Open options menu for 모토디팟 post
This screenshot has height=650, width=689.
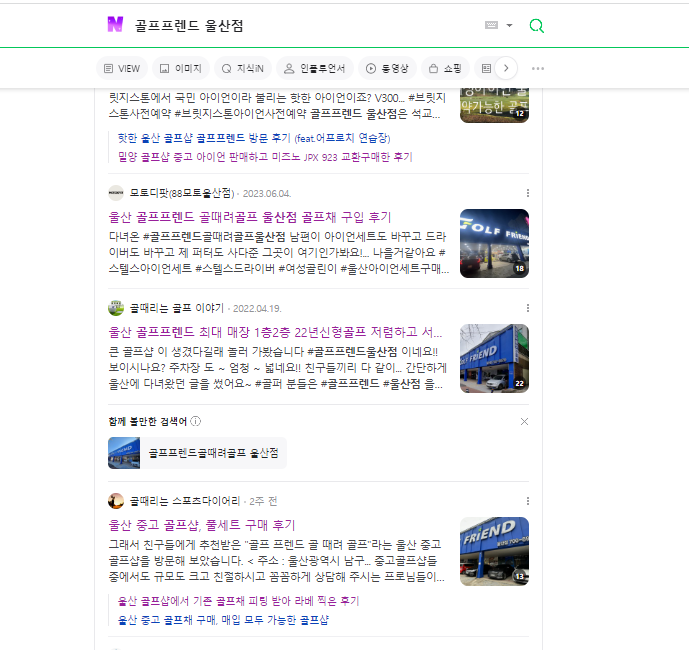coord(528,193)
